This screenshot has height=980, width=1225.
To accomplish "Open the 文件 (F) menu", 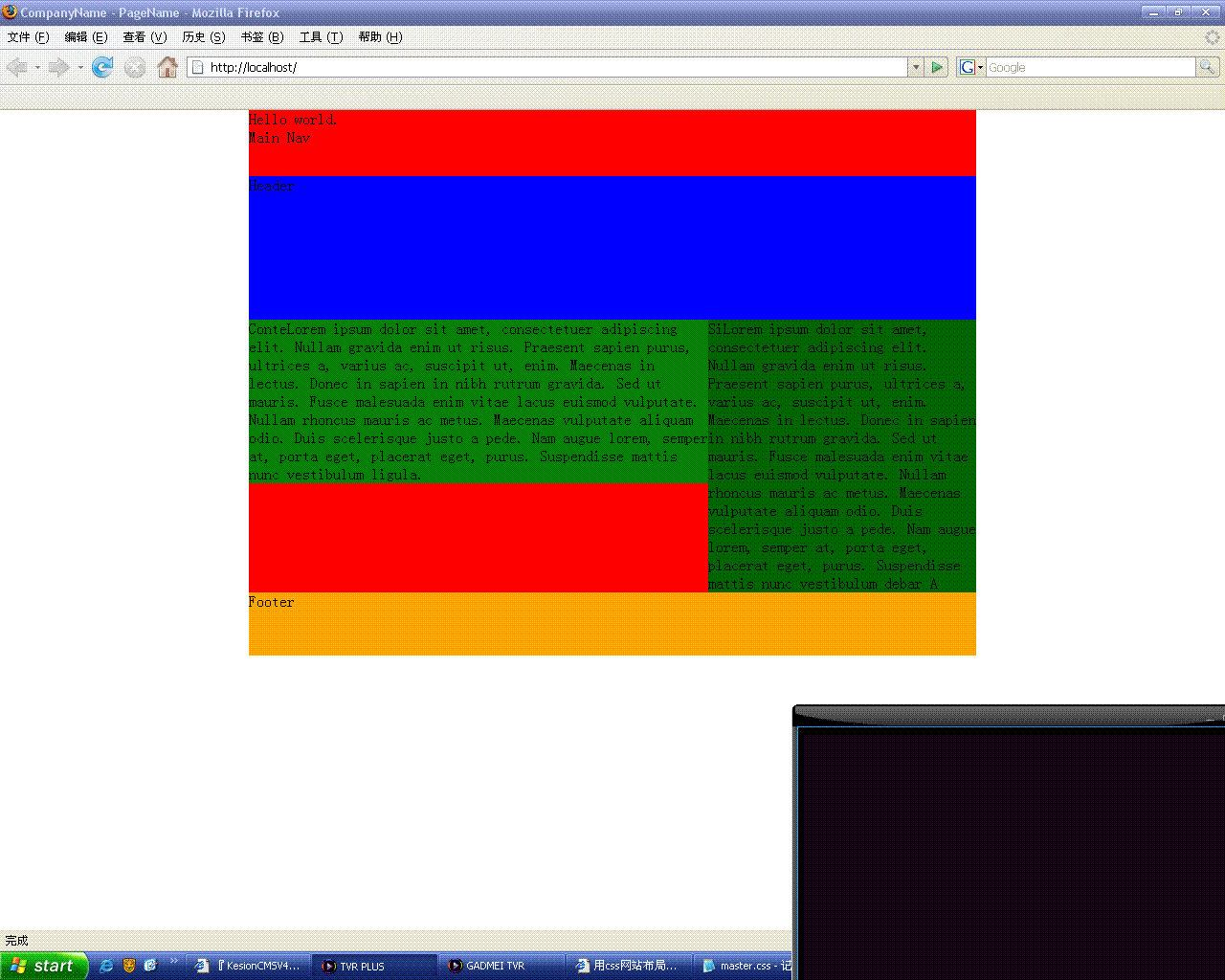I will point(28,37).
